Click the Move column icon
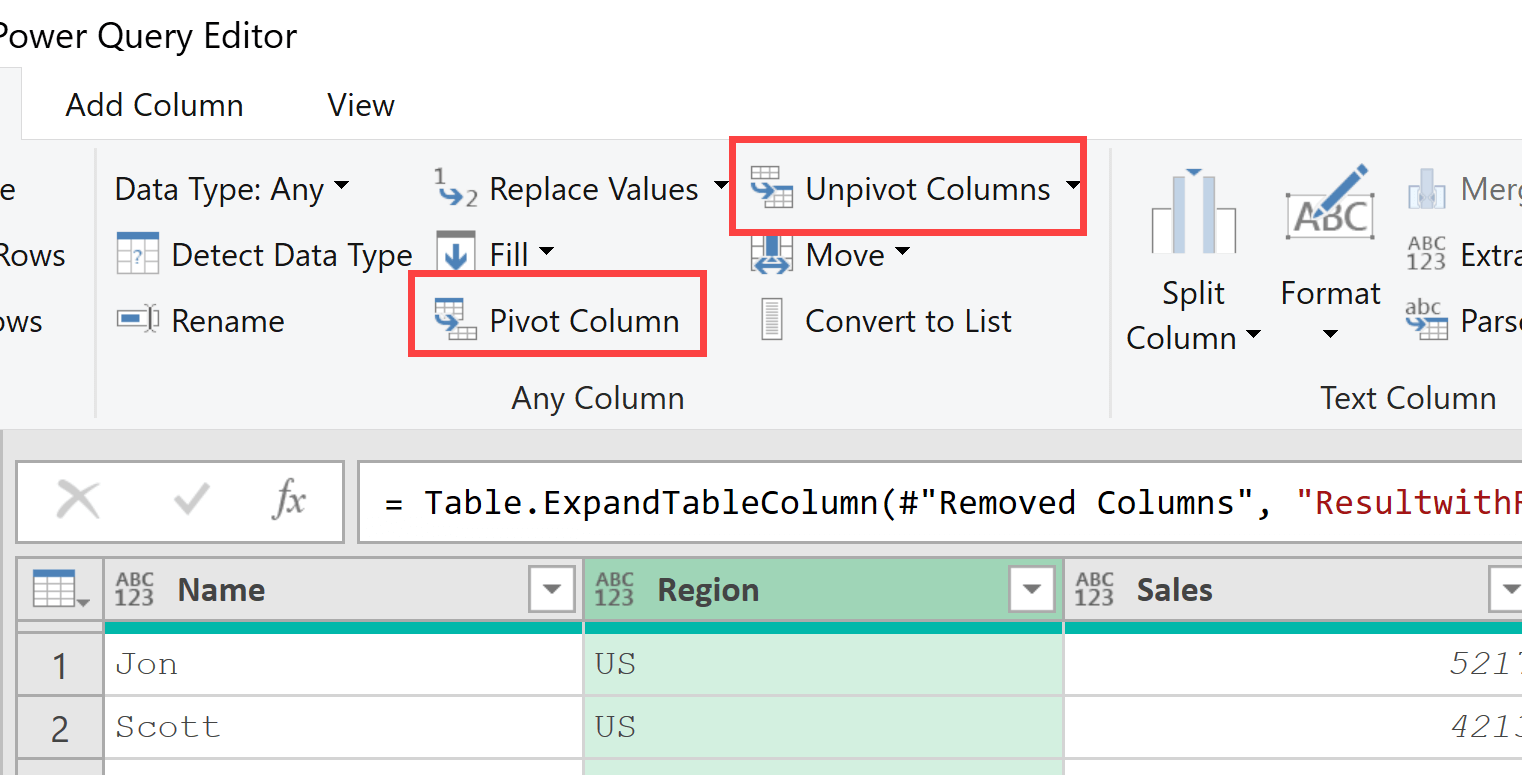This screenshot has width=1522, height=775. coord(771,254)
